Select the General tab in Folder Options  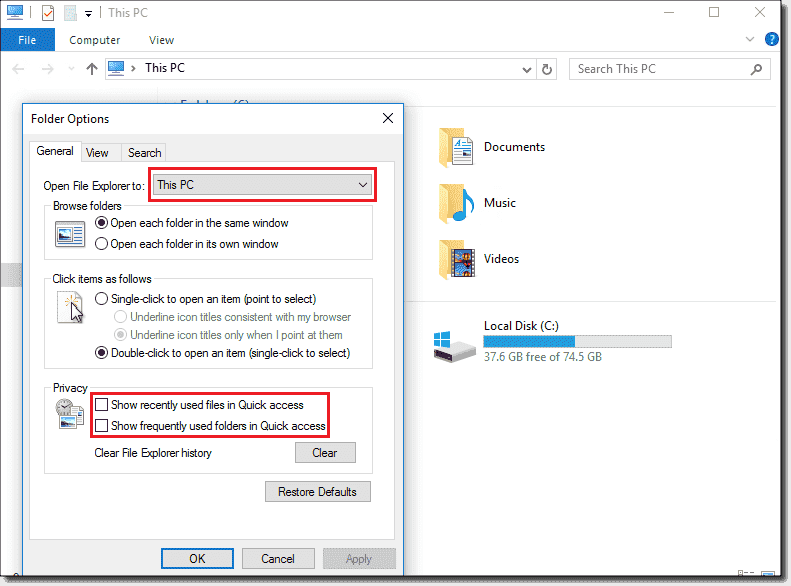pos(55,151)
